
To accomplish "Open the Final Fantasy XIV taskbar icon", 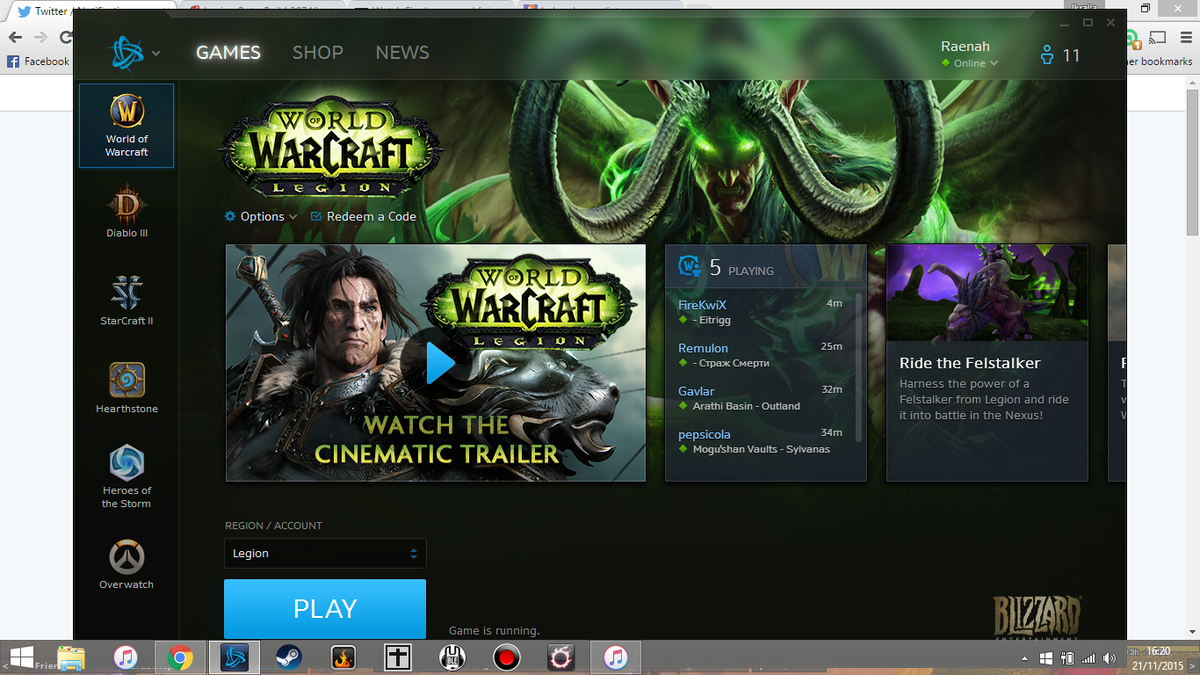I will (x=561, y=658).
